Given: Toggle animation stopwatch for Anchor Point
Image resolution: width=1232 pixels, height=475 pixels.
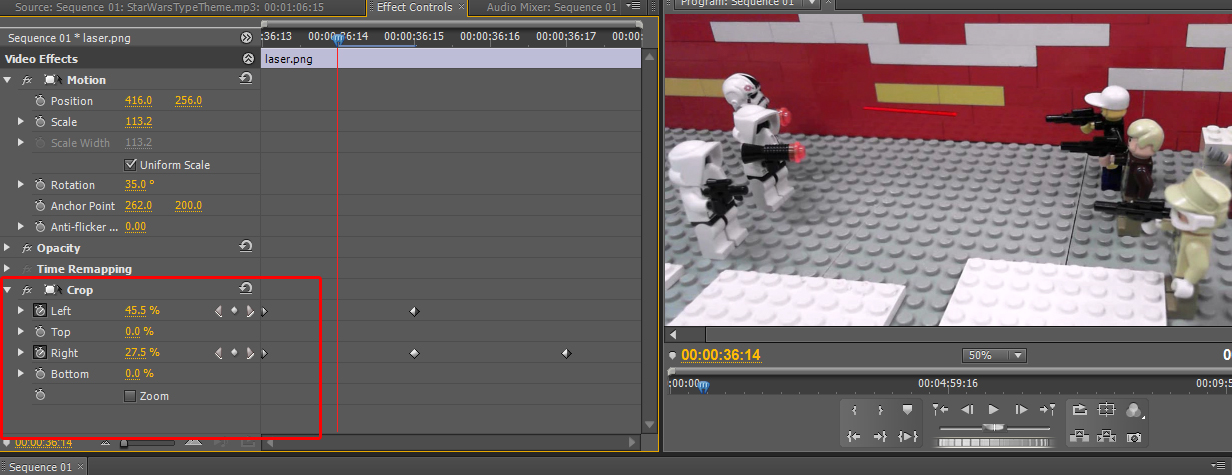Looking at the screenshot, I should coord(40,206).
